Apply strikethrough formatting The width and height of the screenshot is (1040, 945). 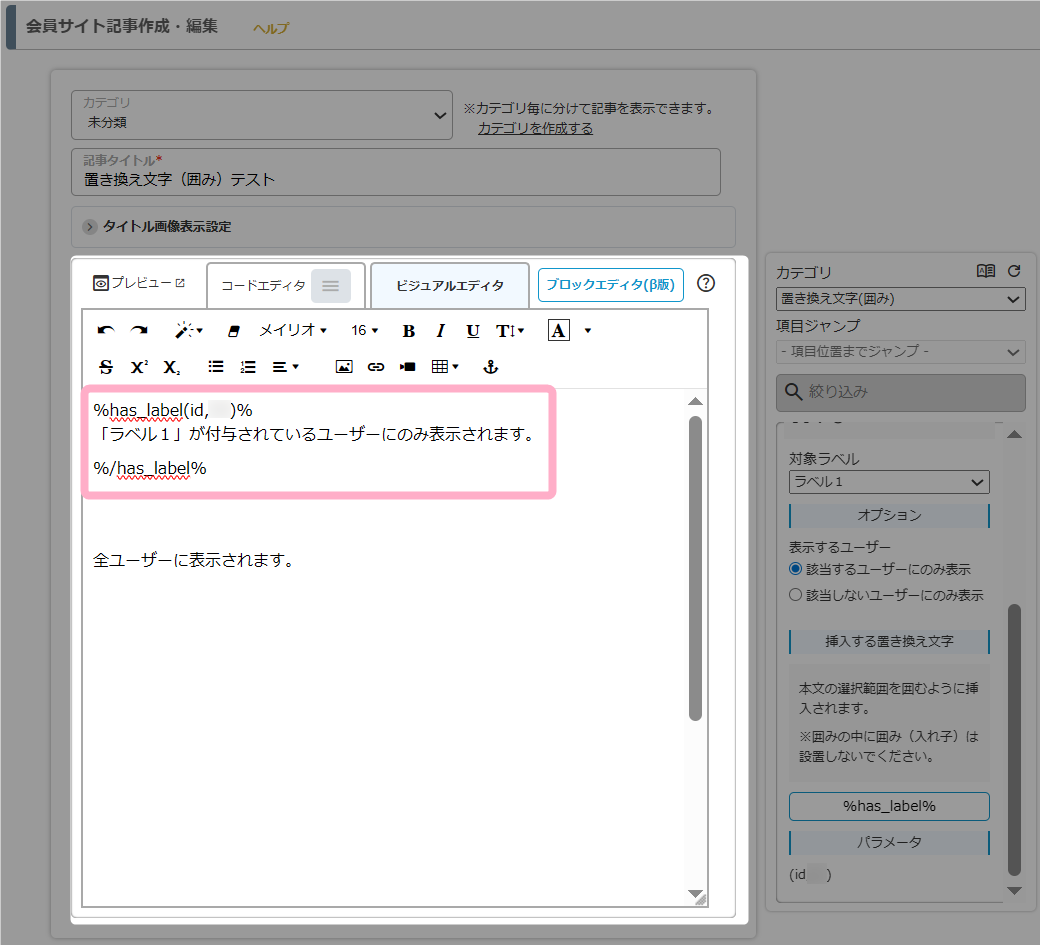pyautogui.click(x=106, y=367)
